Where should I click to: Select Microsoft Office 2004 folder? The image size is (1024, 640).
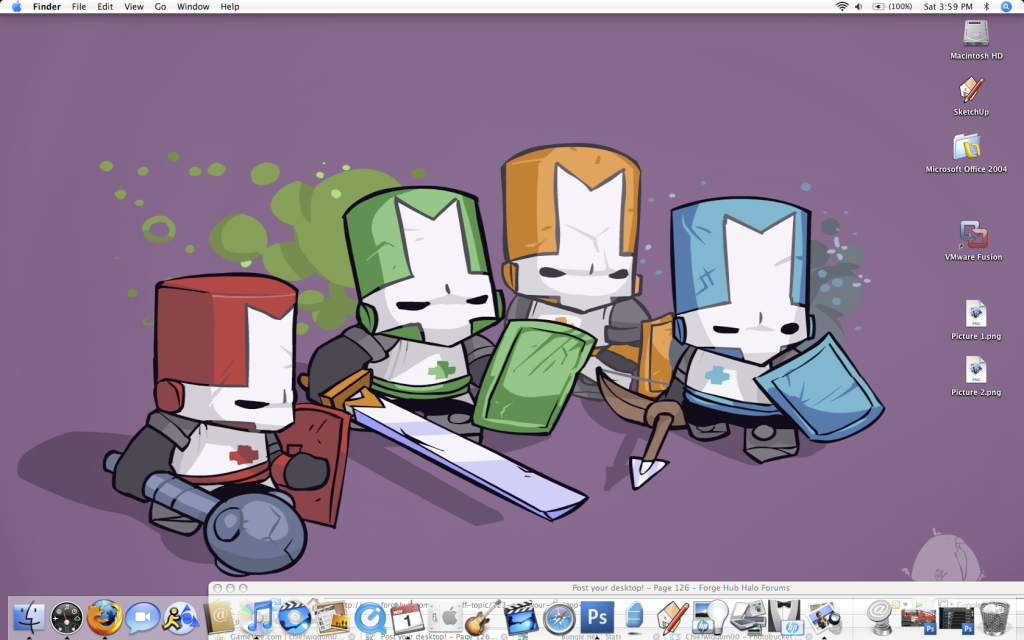click(x=967, y=153)
